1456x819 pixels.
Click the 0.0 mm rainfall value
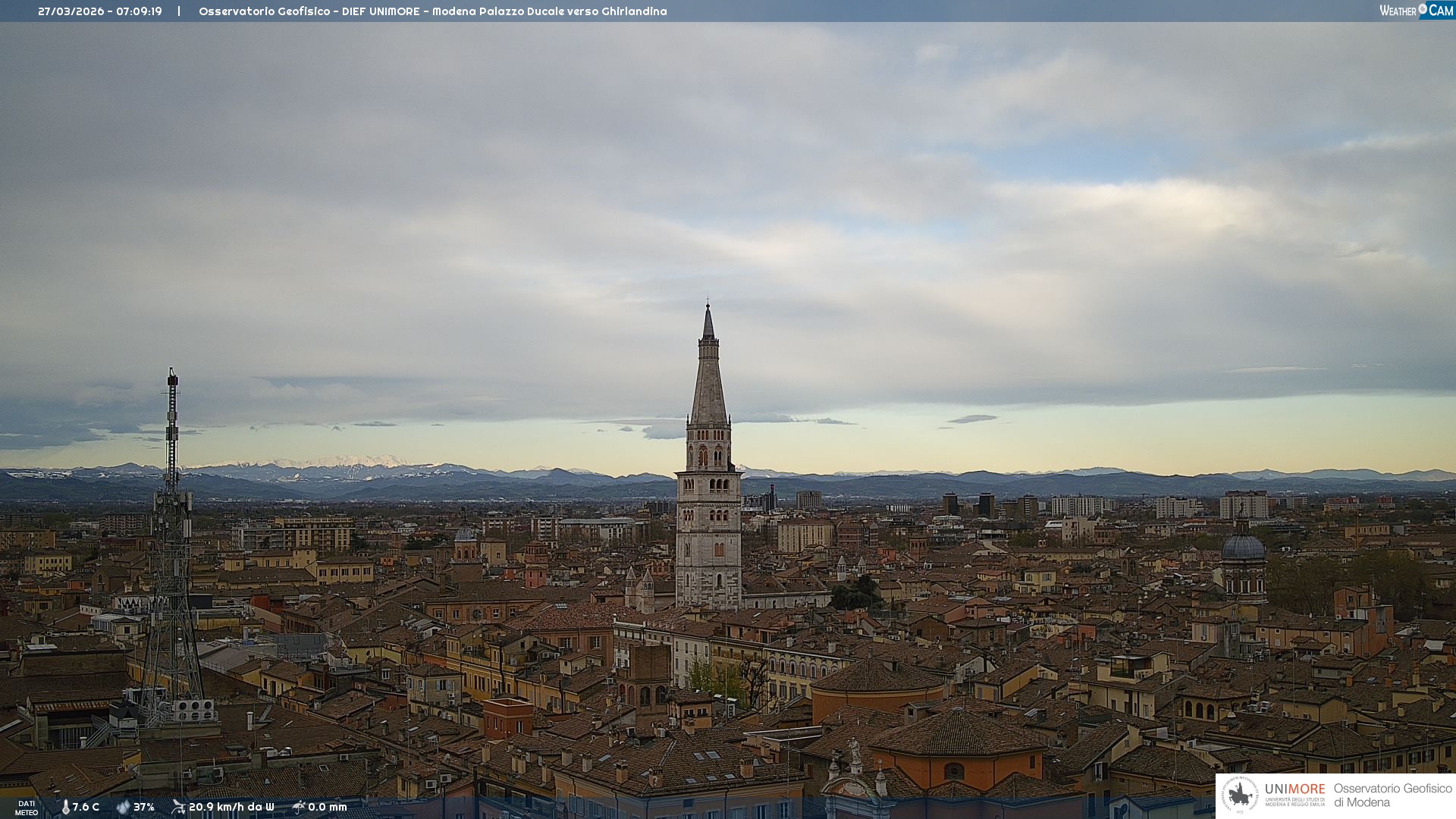tap(327, 807)
